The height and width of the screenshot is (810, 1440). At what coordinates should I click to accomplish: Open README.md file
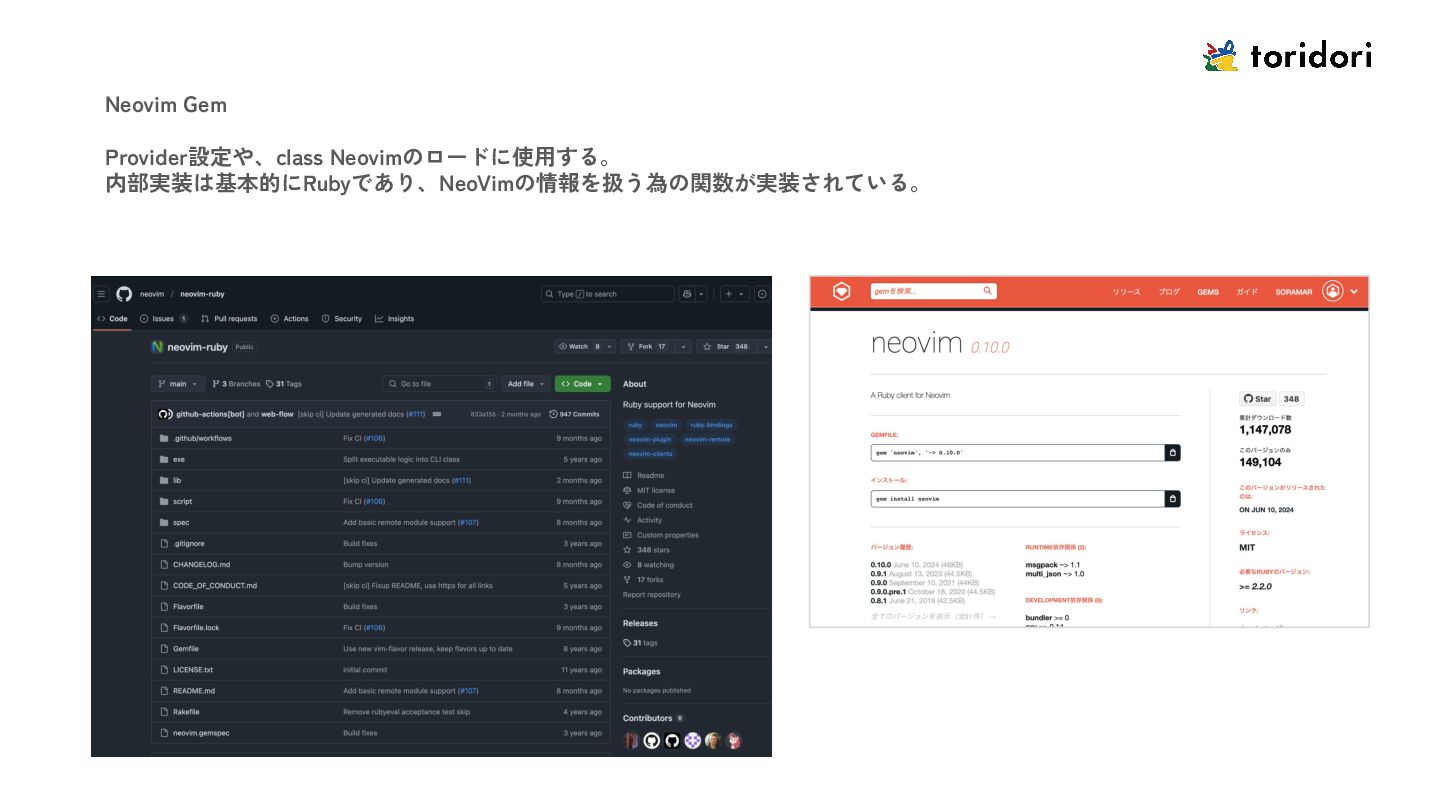coord(194,691)
